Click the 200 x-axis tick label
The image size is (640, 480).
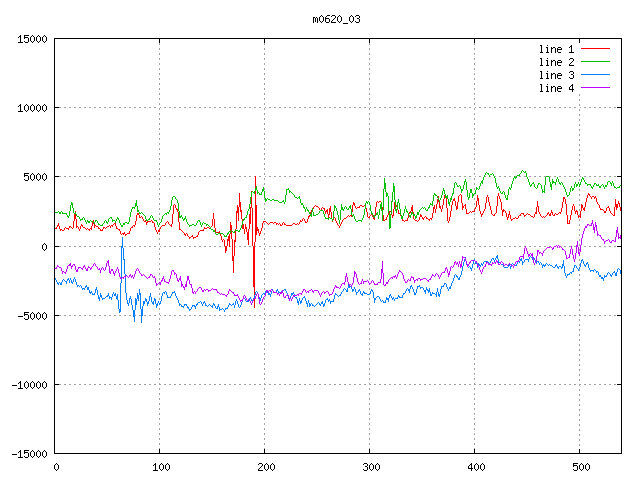pos(265,466)
